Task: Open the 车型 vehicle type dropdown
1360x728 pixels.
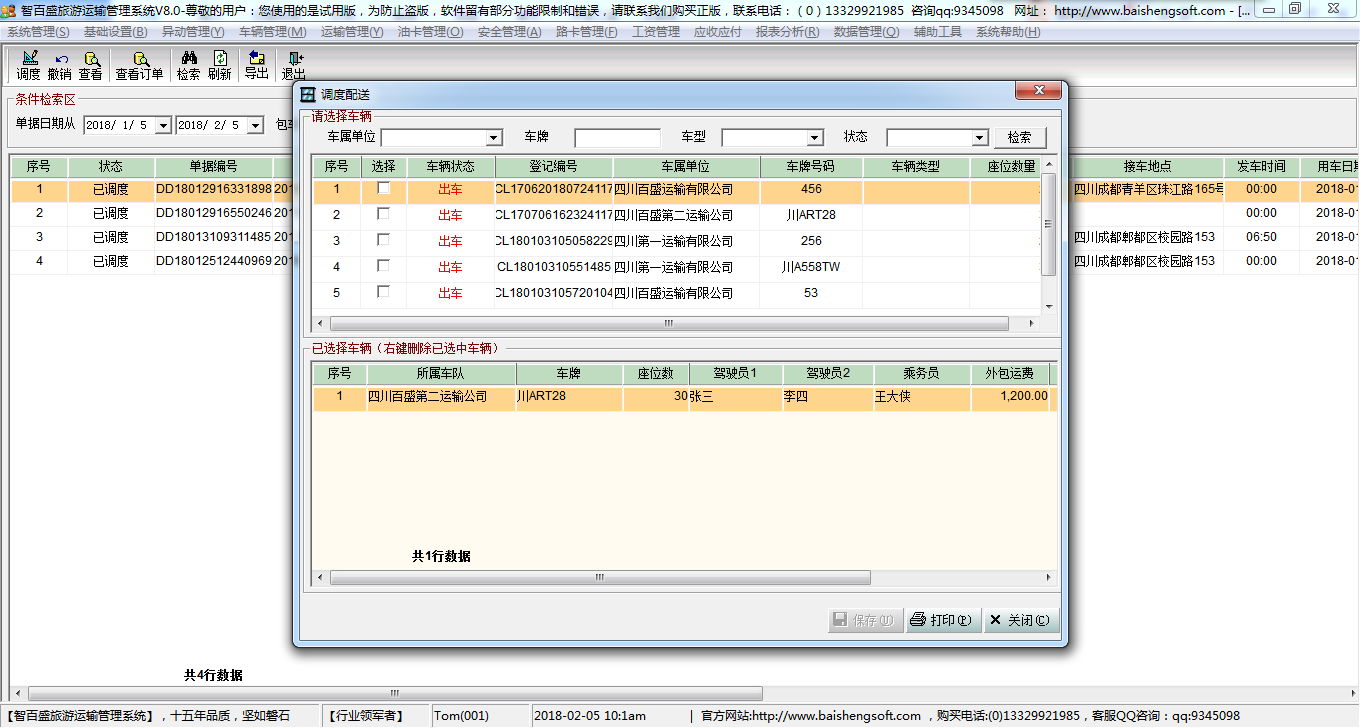Action: [815, 138]
